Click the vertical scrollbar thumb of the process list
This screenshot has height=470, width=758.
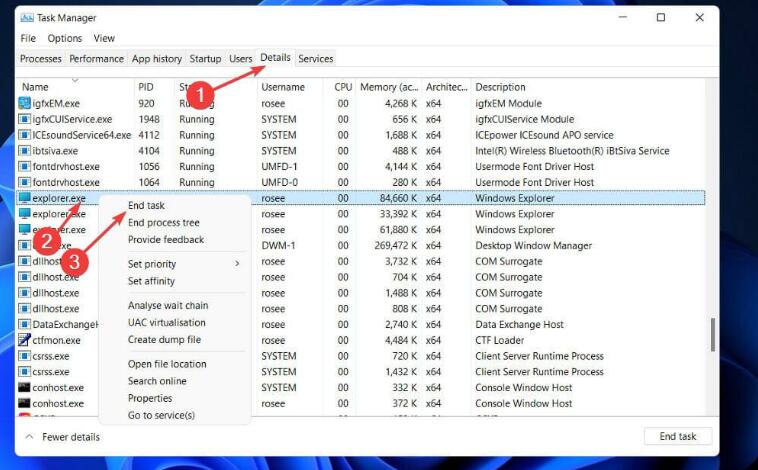(x=713, y=335)
